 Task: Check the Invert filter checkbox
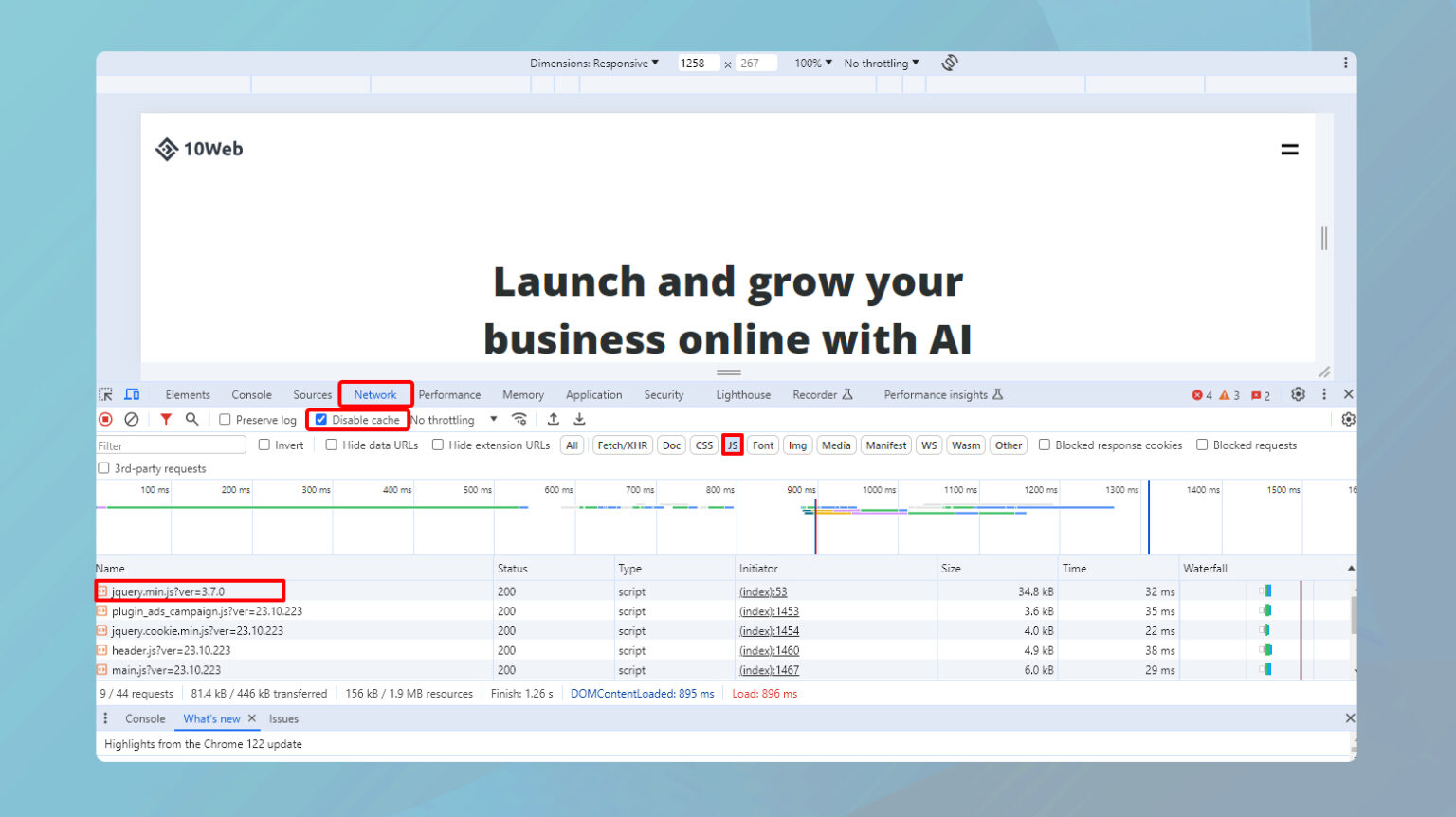[264, 445]
